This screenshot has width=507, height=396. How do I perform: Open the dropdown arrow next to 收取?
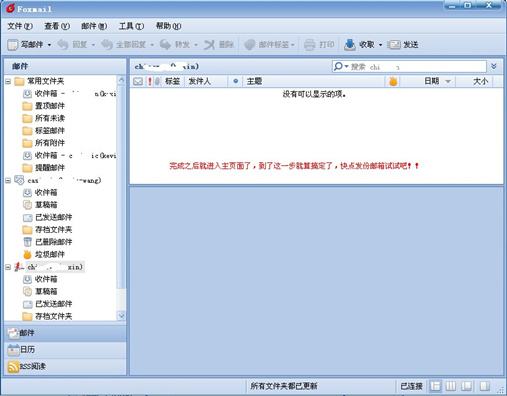pos(380,45)
